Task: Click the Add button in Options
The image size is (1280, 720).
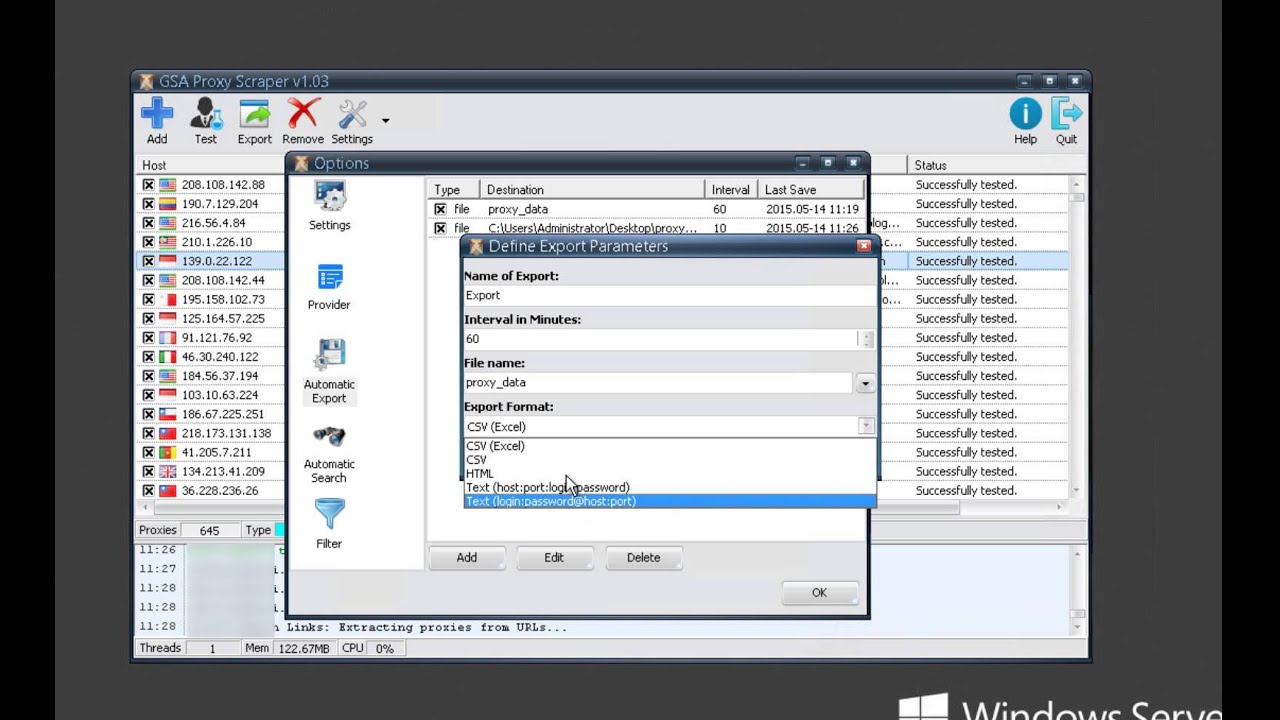Action: pos(467,558)
